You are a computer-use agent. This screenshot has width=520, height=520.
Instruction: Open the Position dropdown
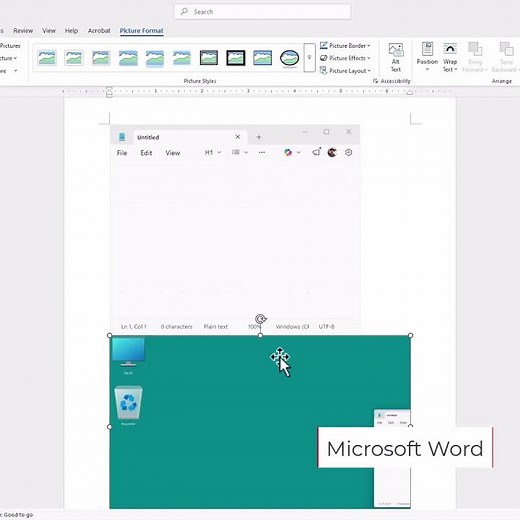[x=427, y=57]
